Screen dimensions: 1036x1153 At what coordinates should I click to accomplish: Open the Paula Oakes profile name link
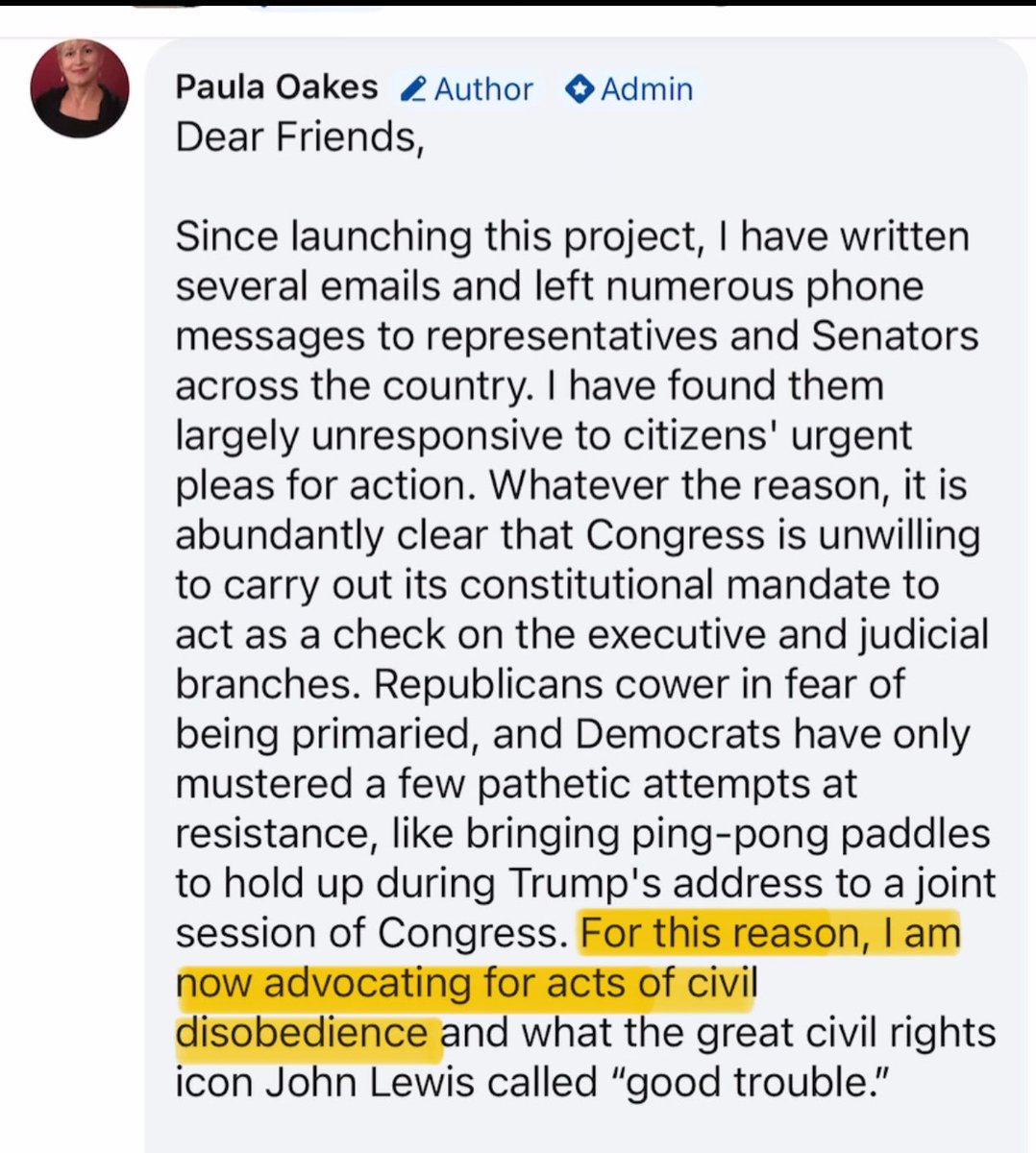(277, 87)
